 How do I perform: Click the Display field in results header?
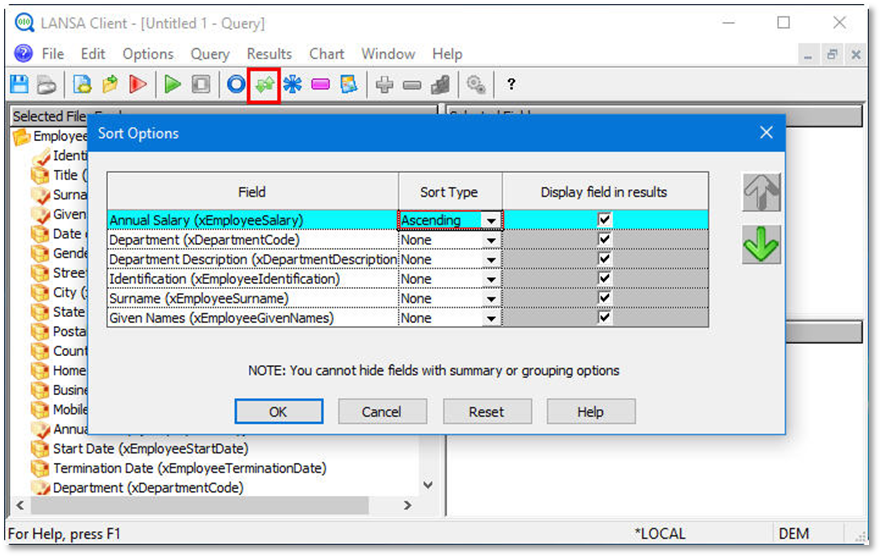(605, 192)
